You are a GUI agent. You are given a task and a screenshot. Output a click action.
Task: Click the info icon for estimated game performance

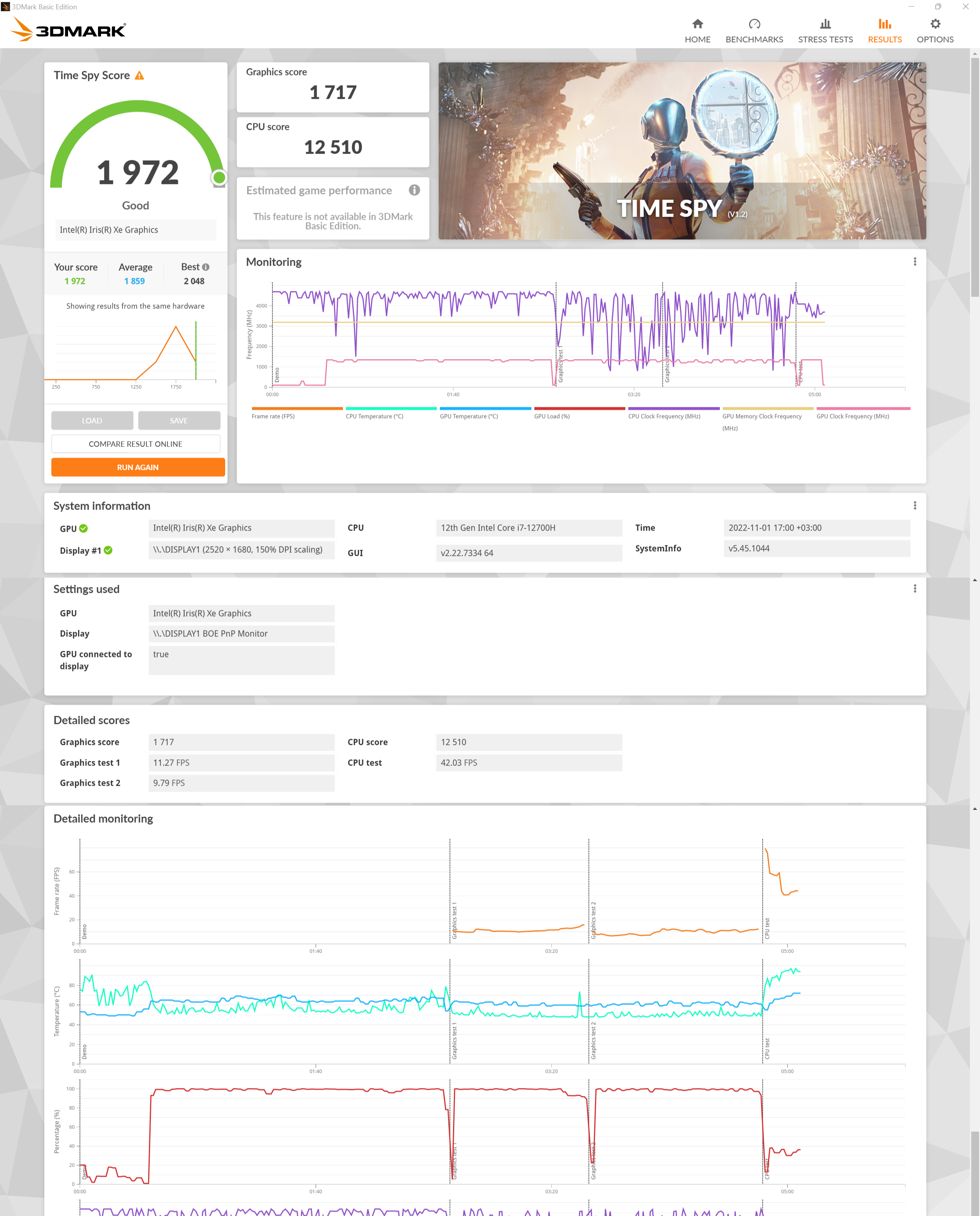tap(414, 190)
